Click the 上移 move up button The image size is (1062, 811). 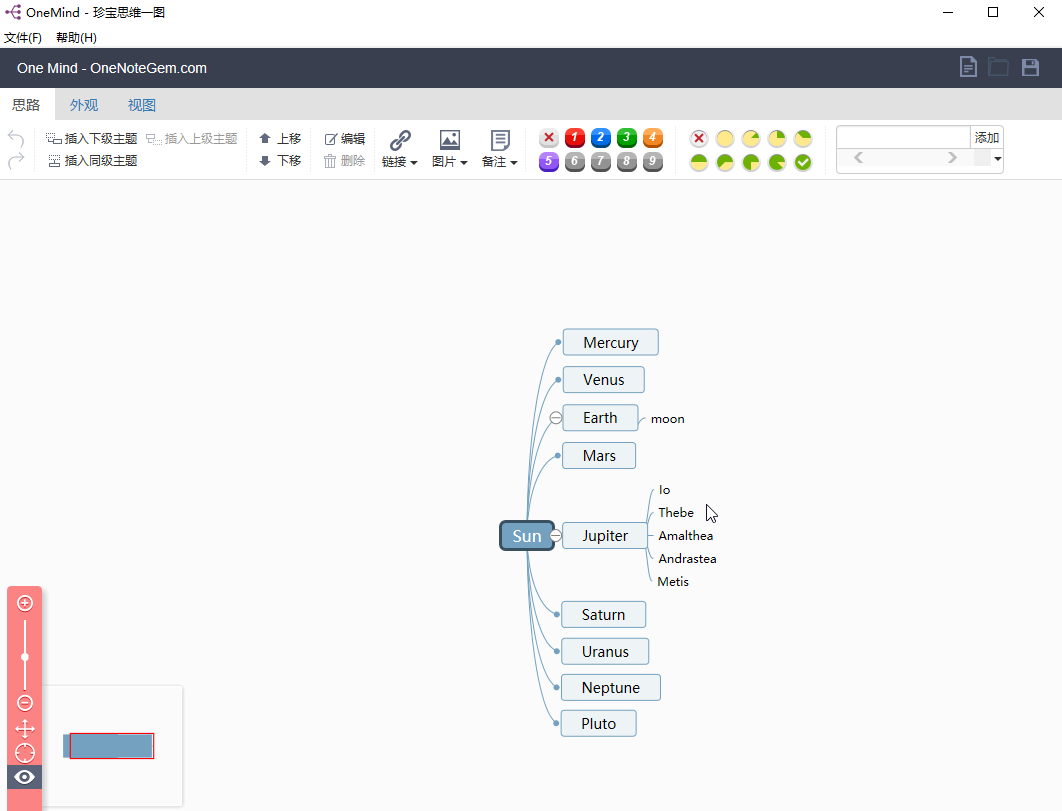pyautogui.click(x=280, y=139)
